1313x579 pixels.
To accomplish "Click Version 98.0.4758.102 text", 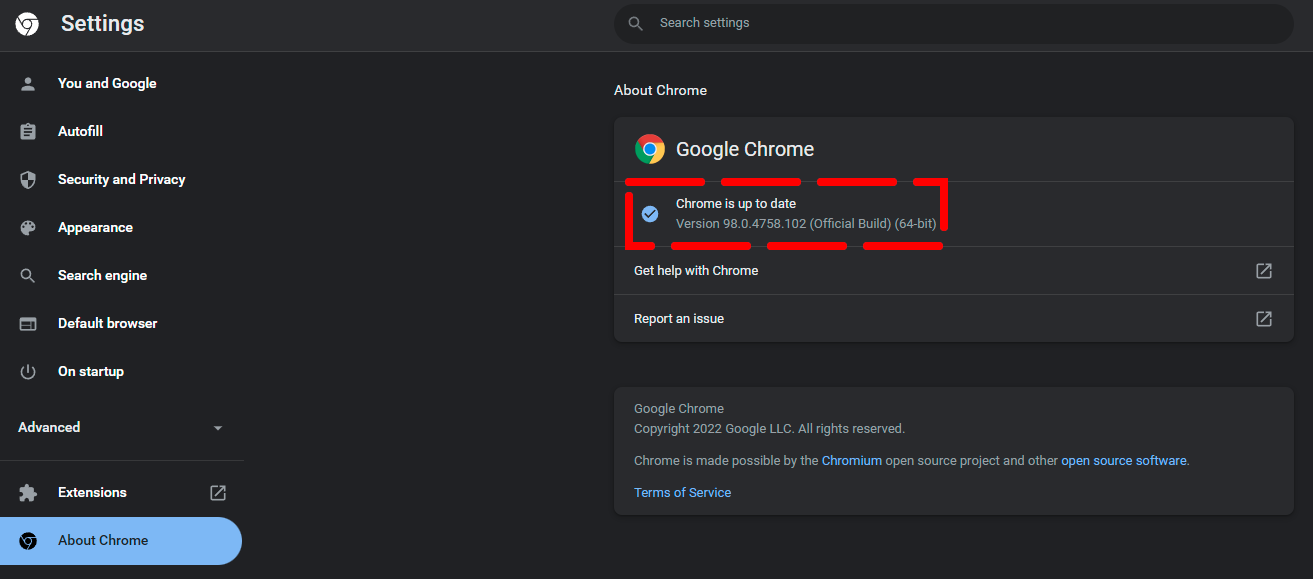I will [806, 224].
